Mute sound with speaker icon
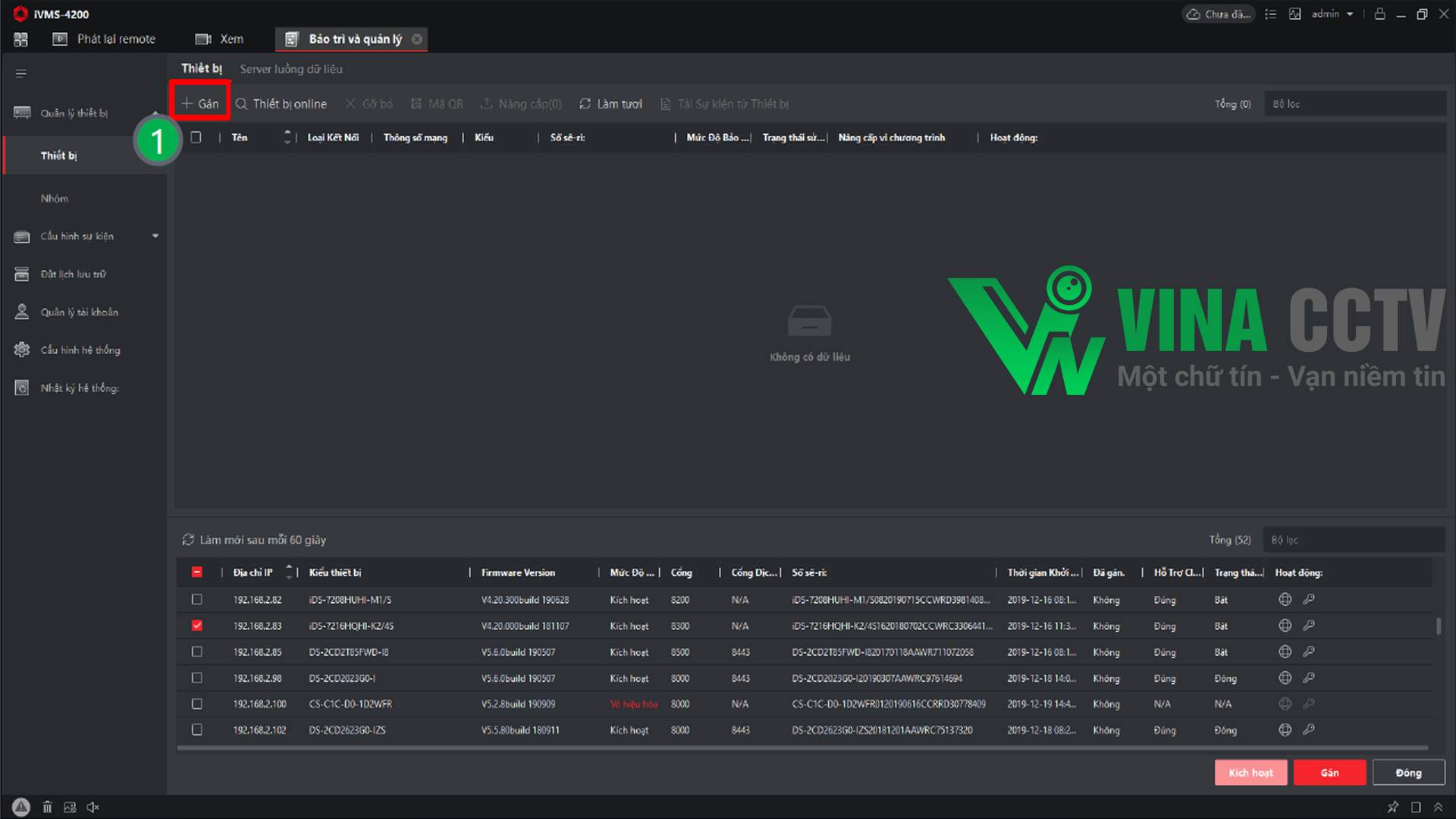This screenshot has height=819, width=1456. coord(93,807)
